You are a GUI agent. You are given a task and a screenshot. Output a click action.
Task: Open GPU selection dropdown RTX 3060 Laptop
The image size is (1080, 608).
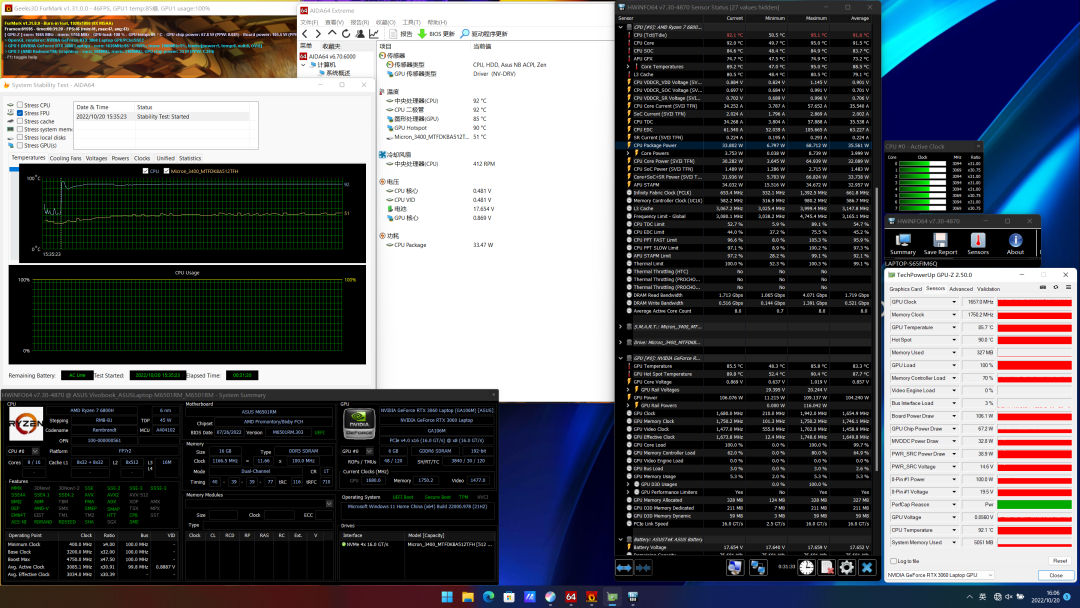(x=940, y=575)
